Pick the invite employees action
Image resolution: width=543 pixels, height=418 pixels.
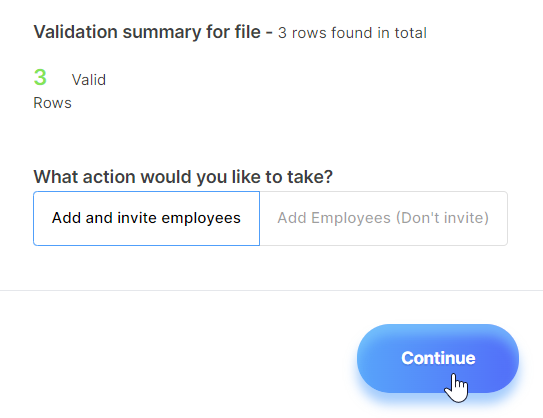coord(146,218)
